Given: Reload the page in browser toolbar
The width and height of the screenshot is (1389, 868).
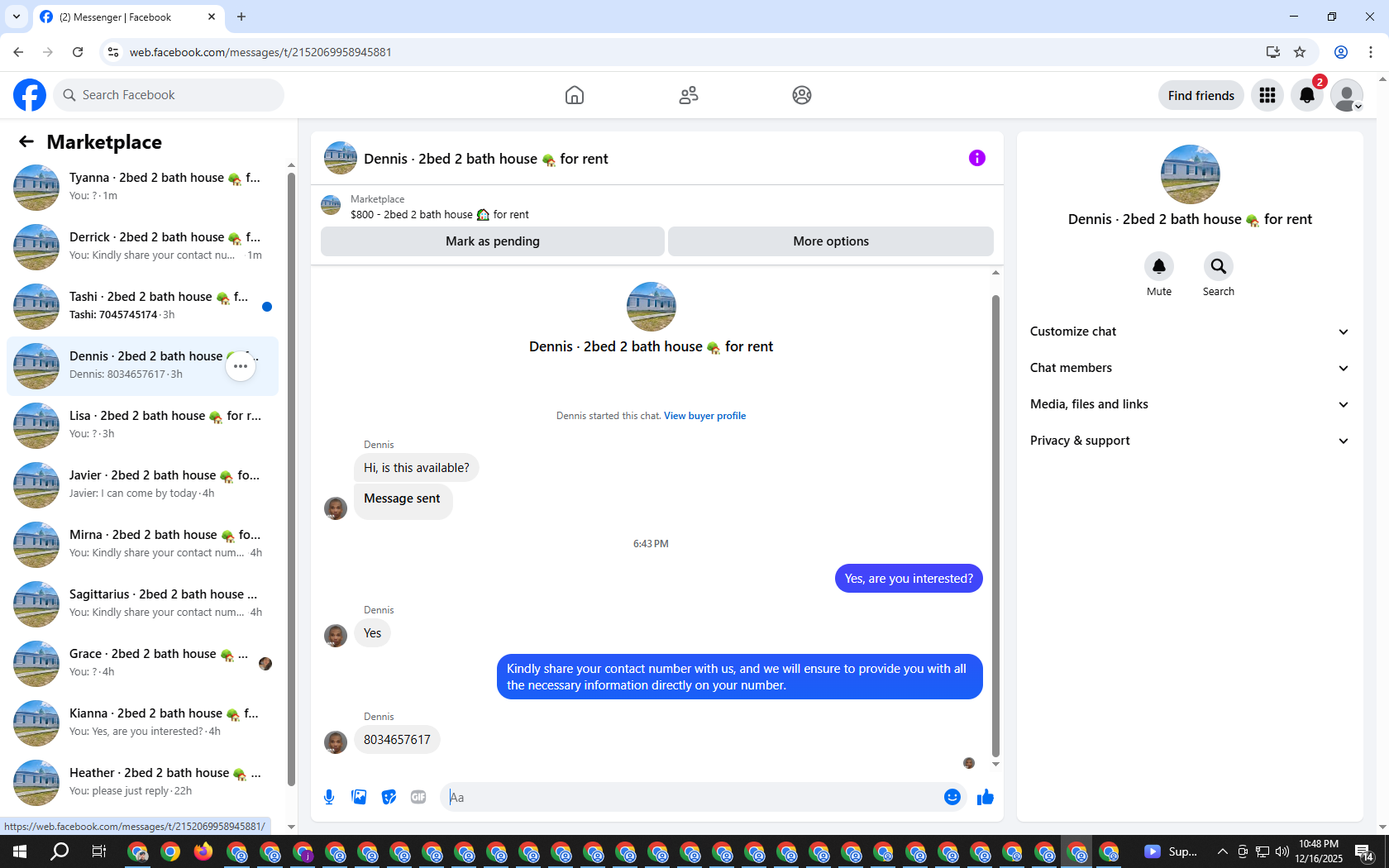Looking at the screenshot, I should pyautogui.click(x=78, y=52).
